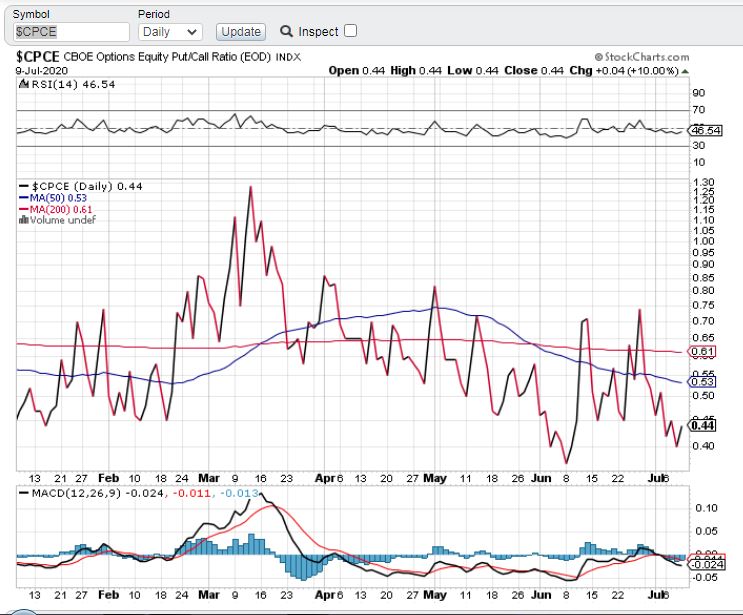Click the green up-arrow change icon

(x=685, y=71)
